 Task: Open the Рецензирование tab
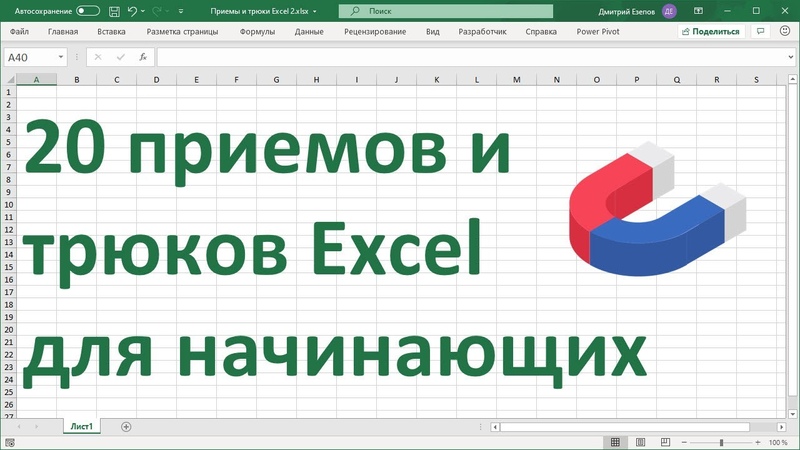pos(375,32)
